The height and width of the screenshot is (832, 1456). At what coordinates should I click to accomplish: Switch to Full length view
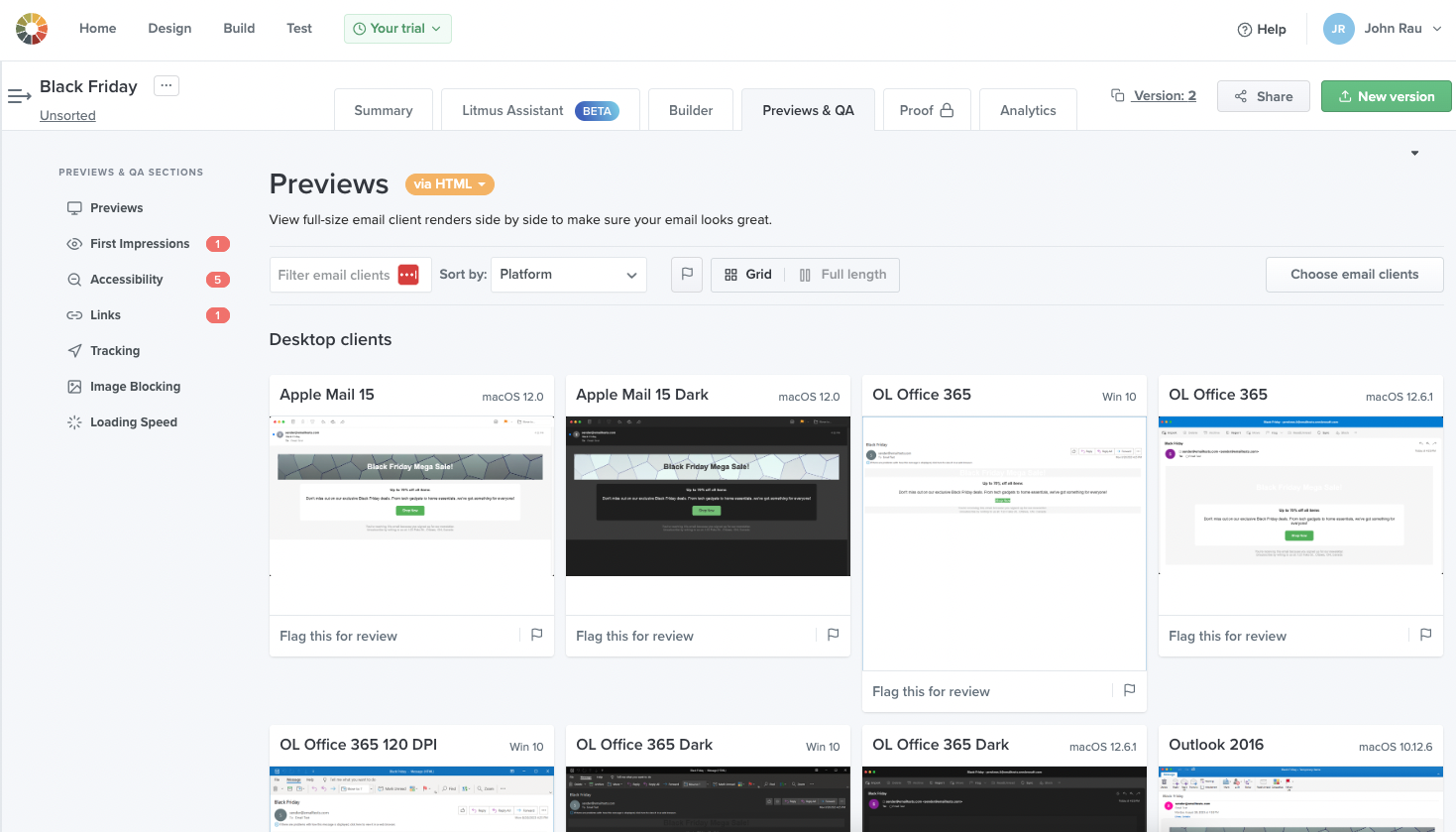pyautogui.click(x=842, y=275)
